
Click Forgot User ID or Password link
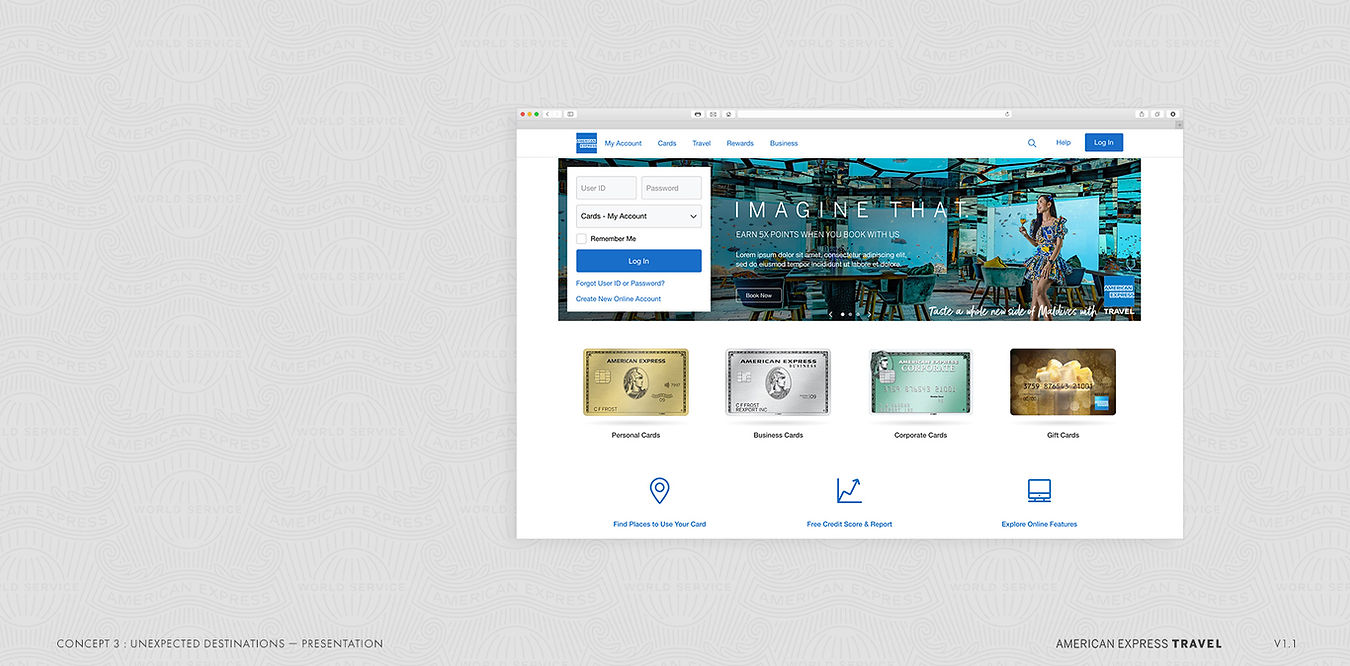(x=620, y=283)
